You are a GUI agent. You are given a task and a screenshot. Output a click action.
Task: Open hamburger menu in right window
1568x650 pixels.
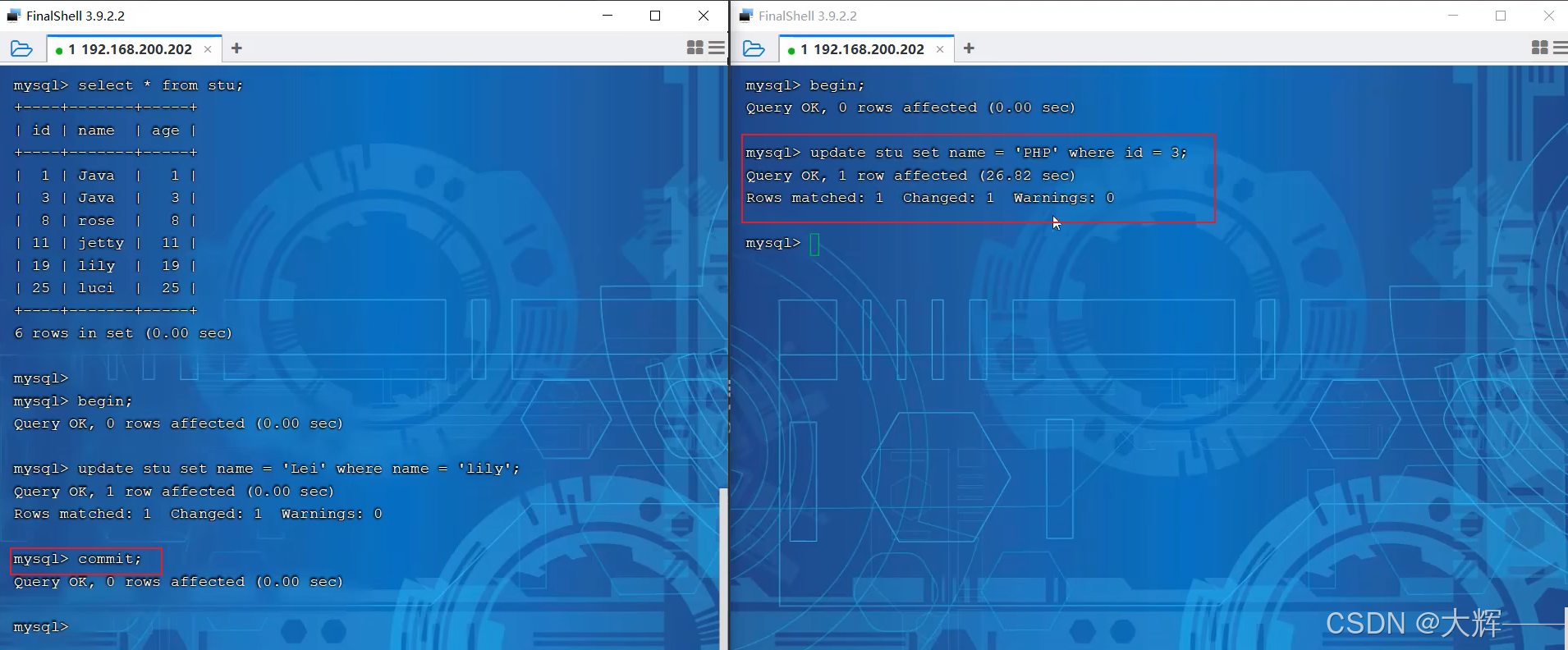[1561, 48]
